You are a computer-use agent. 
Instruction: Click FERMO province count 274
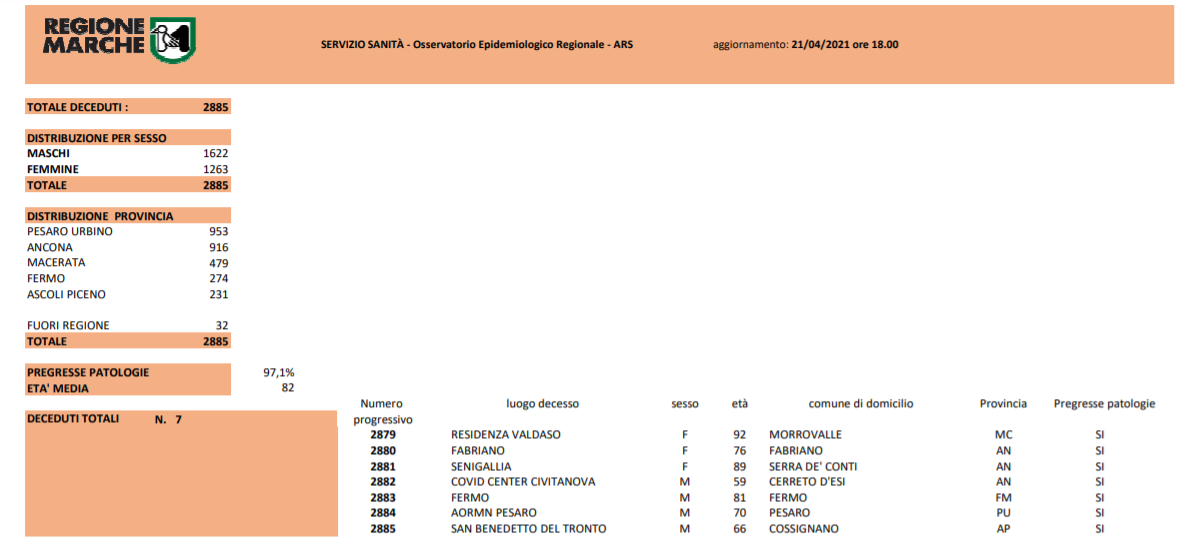click(x=219, y=279)
